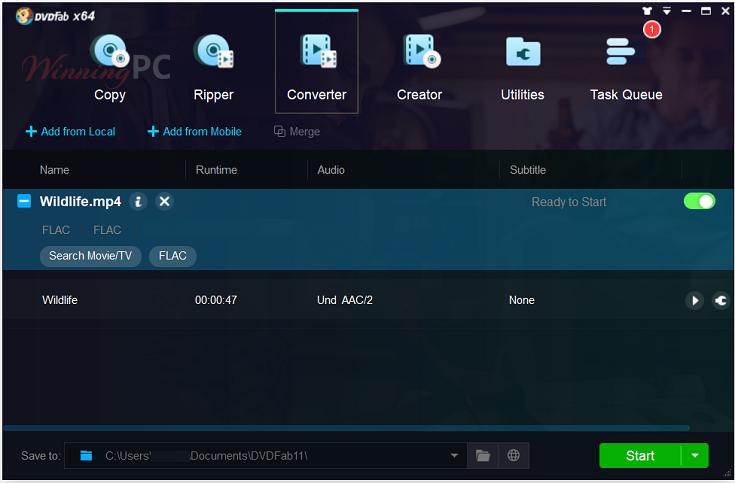Image resolution: width=735 pixels, height=483 pixels.
Task: Click the globe web upload icon
Action: tap(514, 456)
